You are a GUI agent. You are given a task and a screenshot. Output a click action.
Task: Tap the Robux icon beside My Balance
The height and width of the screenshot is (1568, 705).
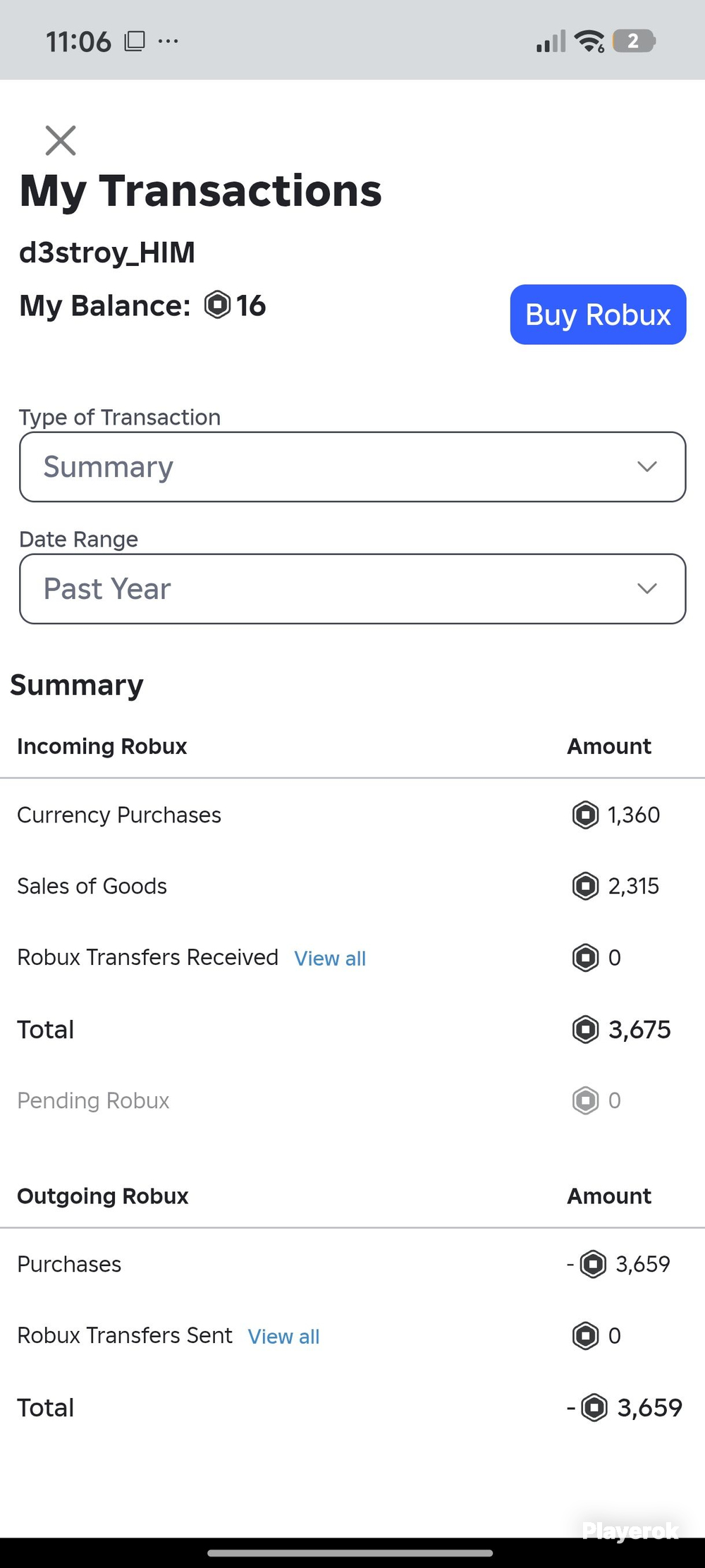217,305
